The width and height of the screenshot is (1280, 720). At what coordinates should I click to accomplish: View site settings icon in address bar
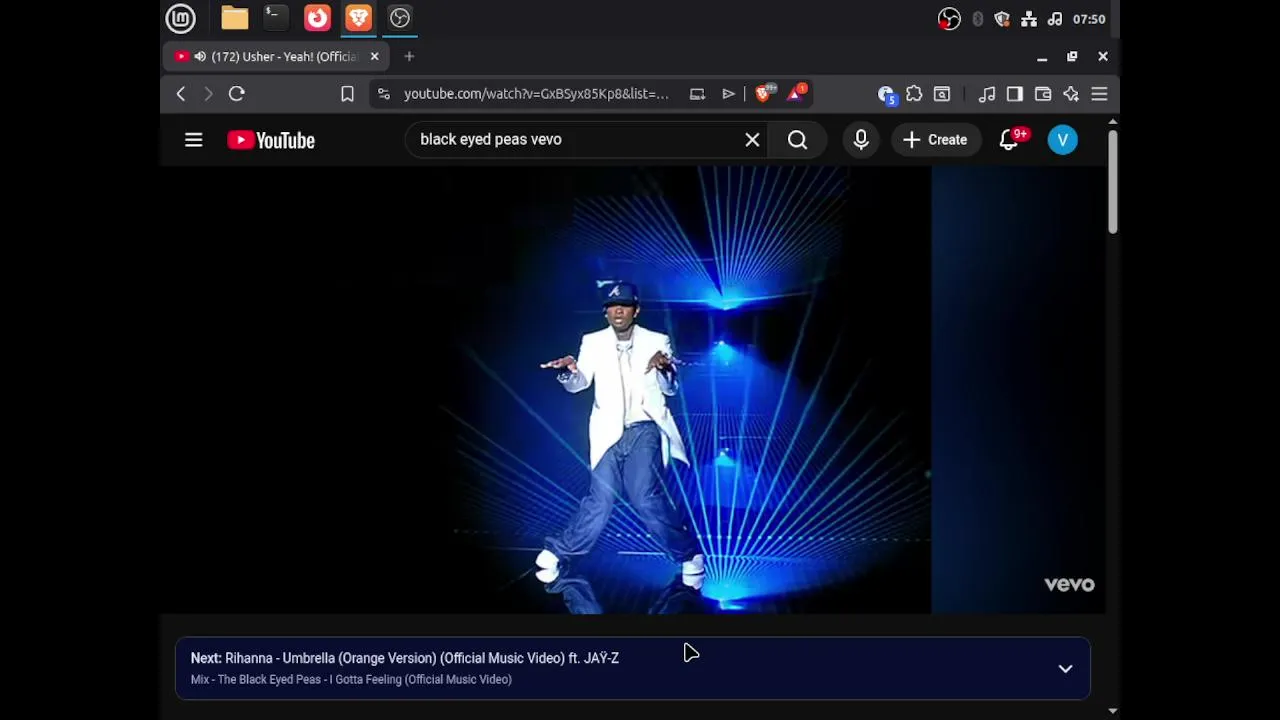coord(384,94)
